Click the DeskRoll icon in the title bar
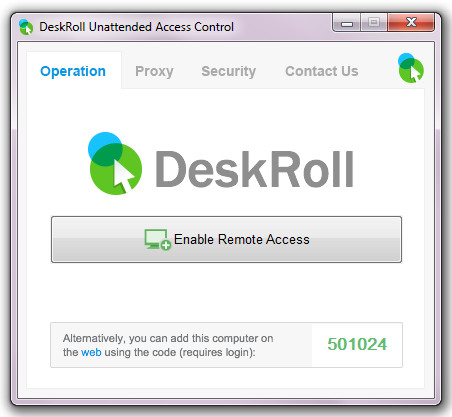The image size is (452, 417). (26, 27)
